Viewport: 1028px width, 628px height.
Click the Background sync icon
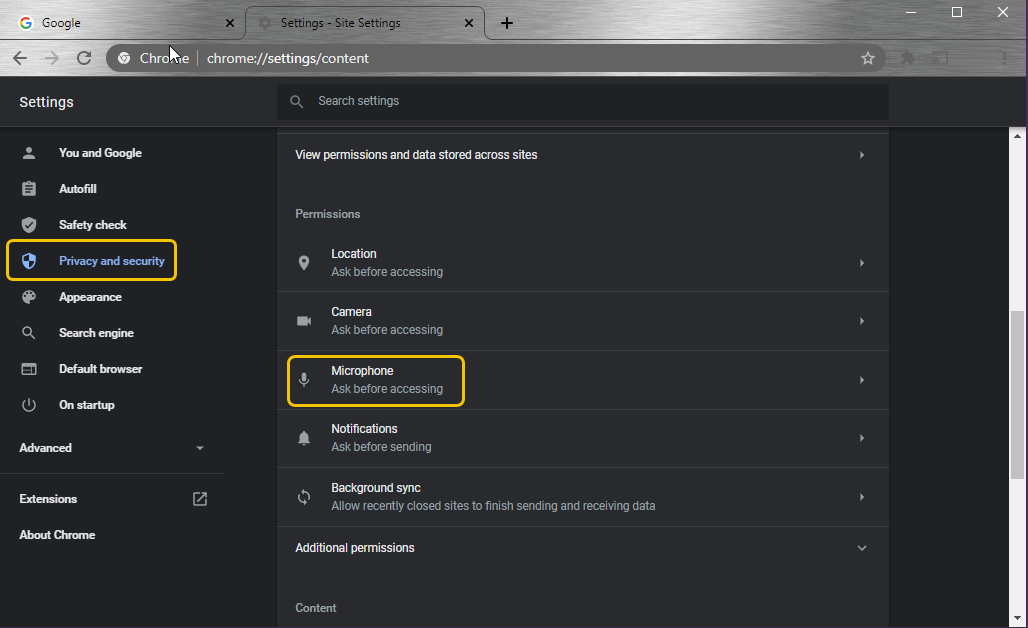(304, 497)
